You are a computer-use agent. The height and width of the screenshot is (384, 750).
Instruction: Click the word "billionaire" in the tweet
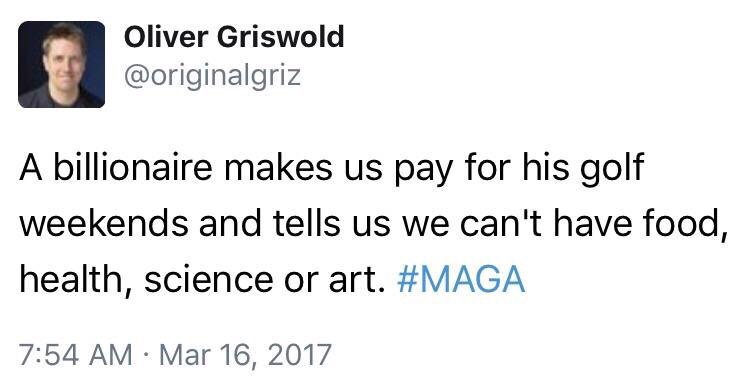pyautogui.click(x=132, y=167)
